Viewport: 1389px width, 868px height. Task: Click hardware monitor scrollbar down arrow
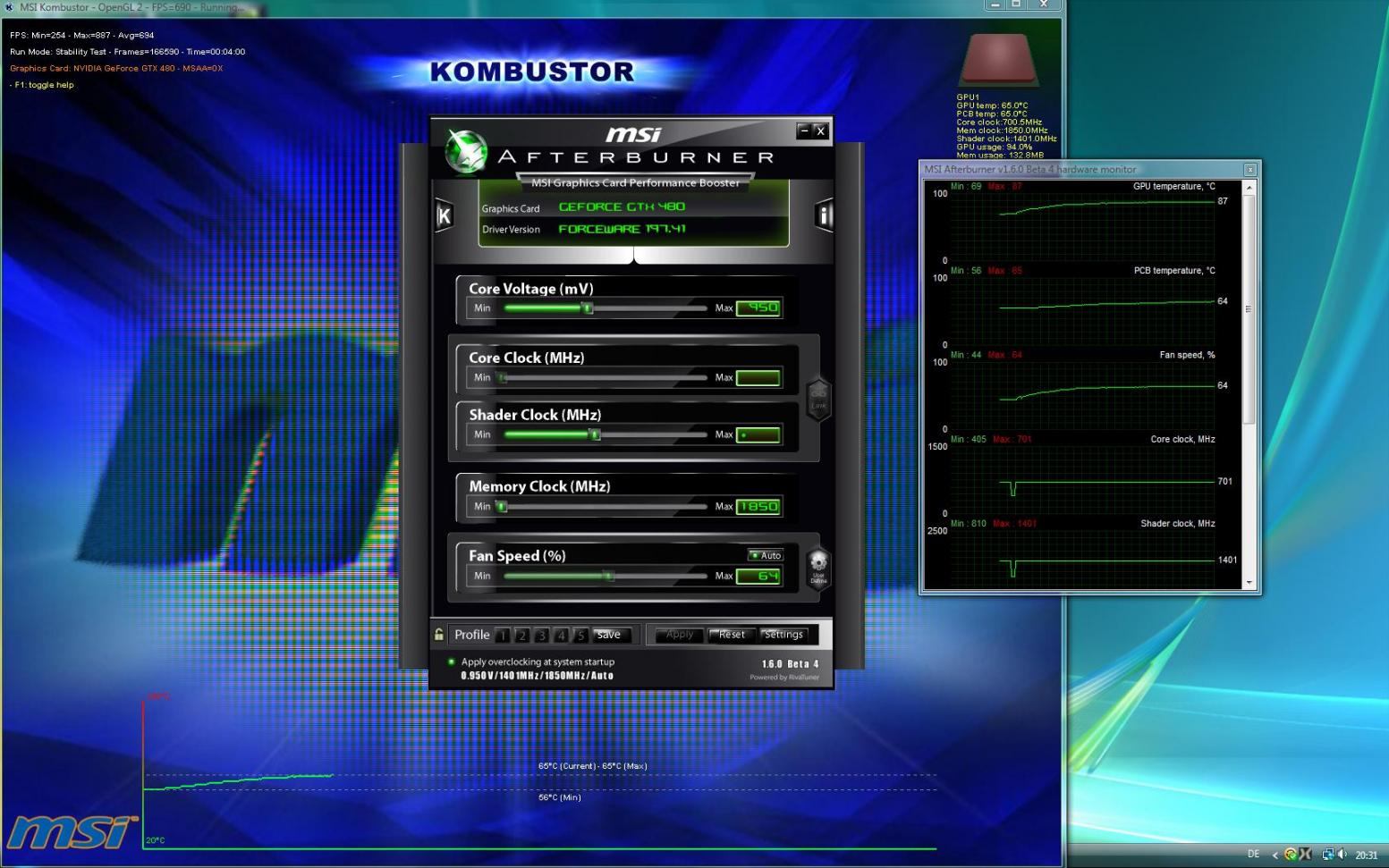click(x=1249, y=583)
